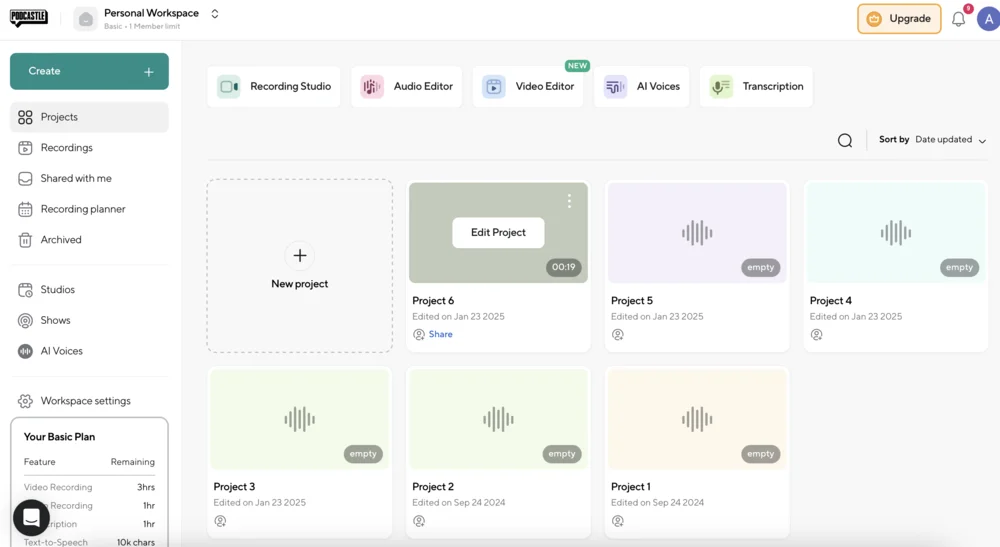
Task: Launch the Audio Editor
Action: point(407,87)
